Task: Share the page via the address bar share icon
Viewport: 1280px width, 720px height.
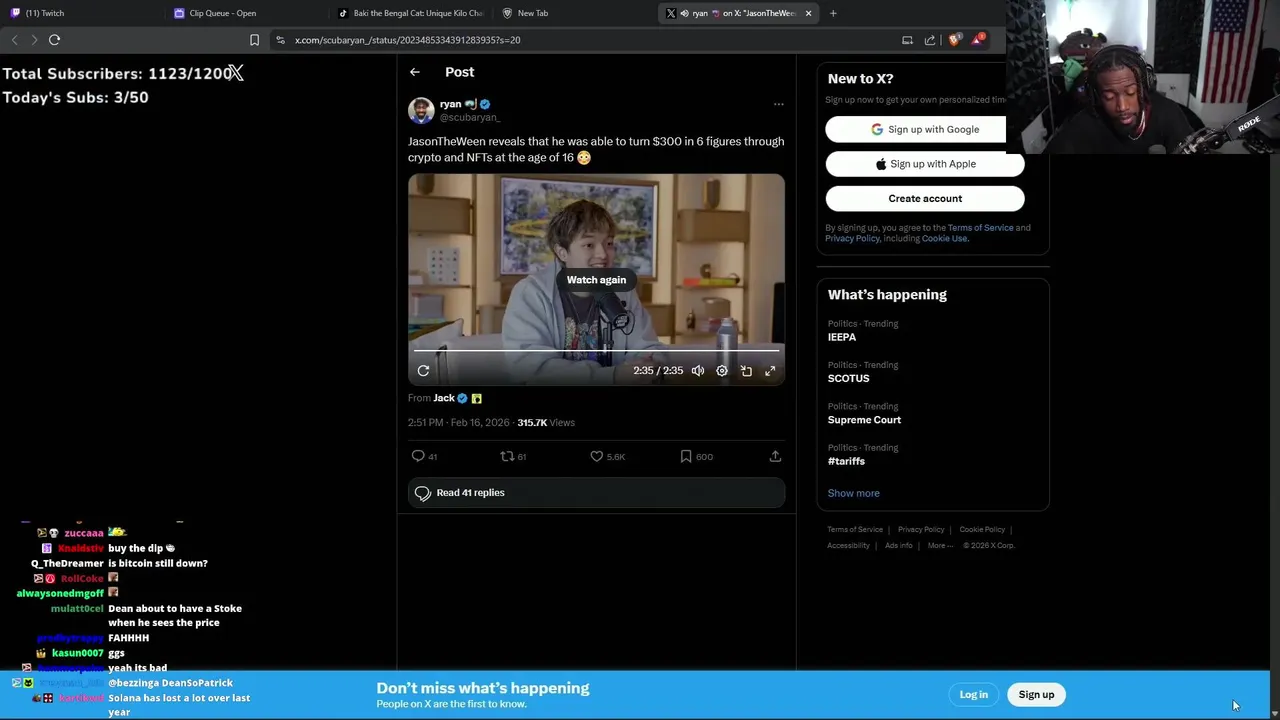Action: click(x=930, y=40)
